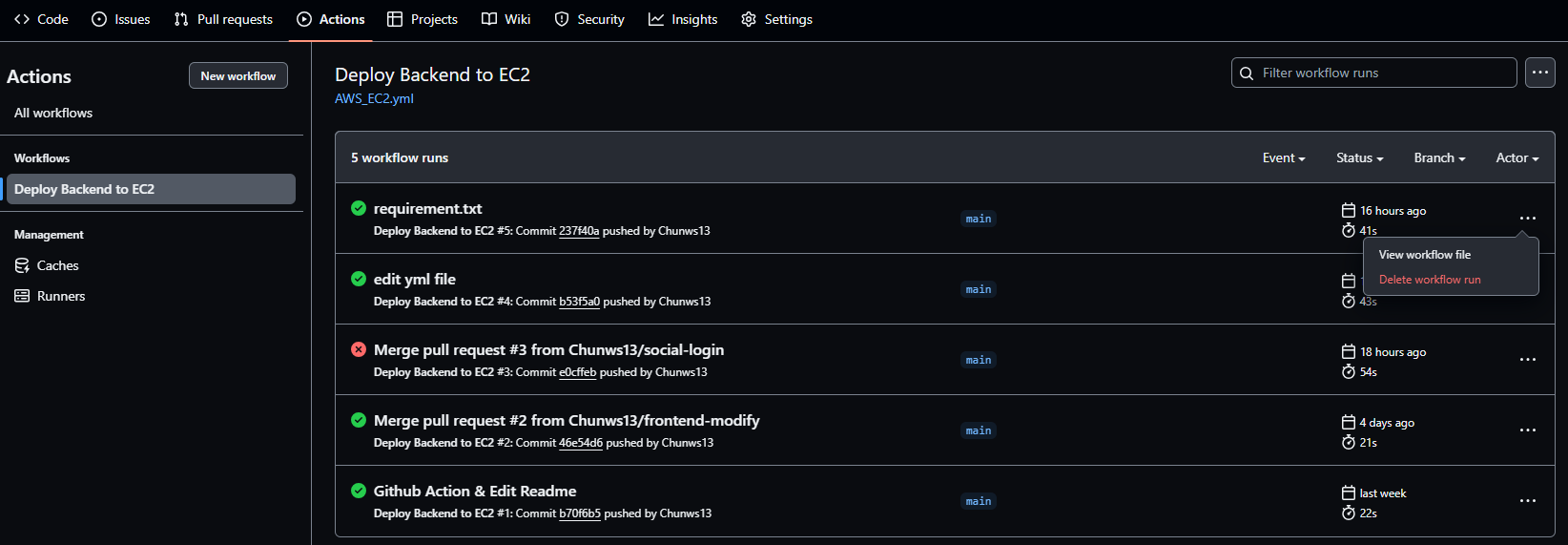Click the New workflow button
The image size is (1568, 545).
(x=238, y=75)
